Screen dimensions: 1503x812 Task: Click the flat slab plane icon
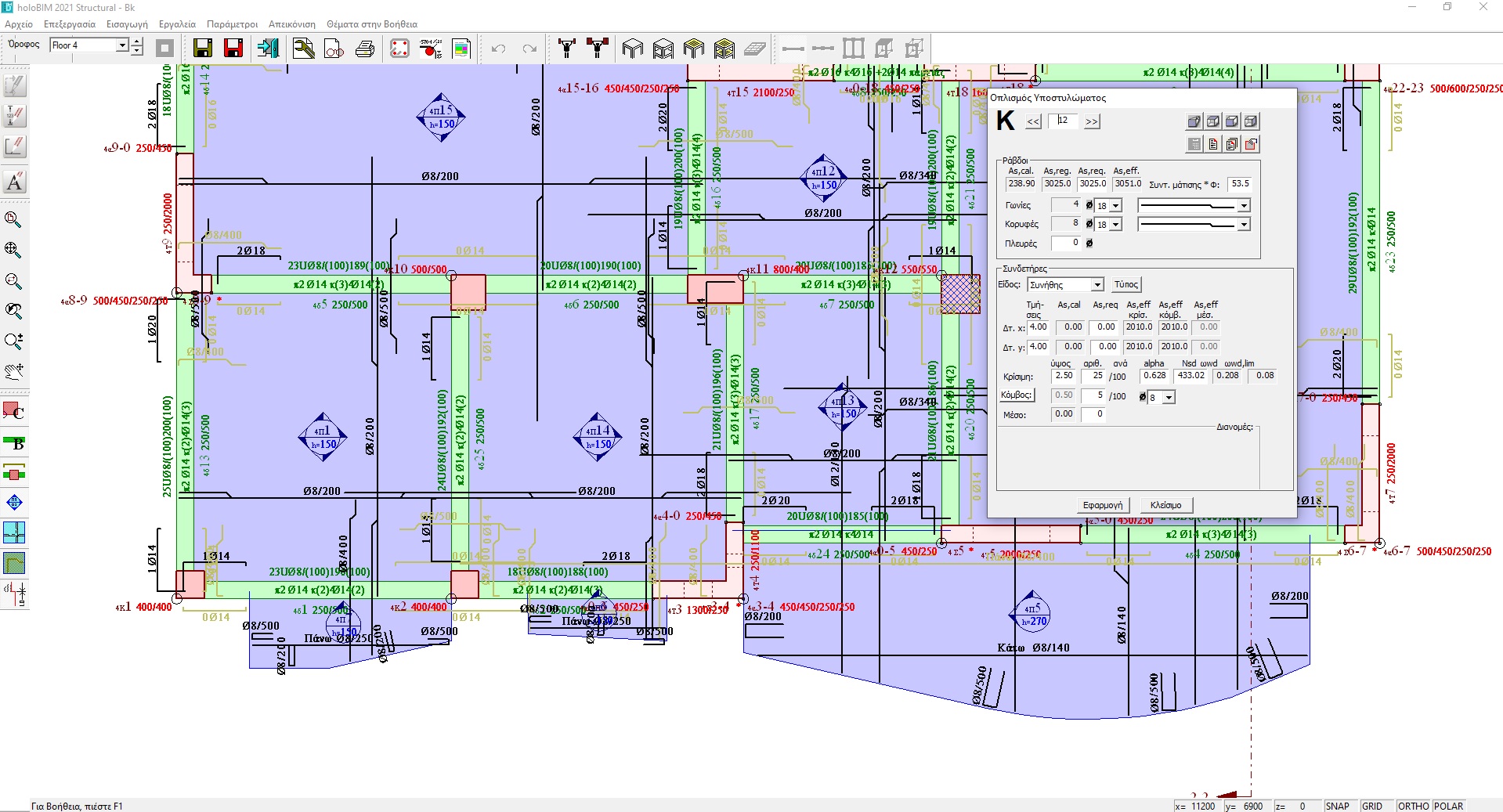coord(755,49)
